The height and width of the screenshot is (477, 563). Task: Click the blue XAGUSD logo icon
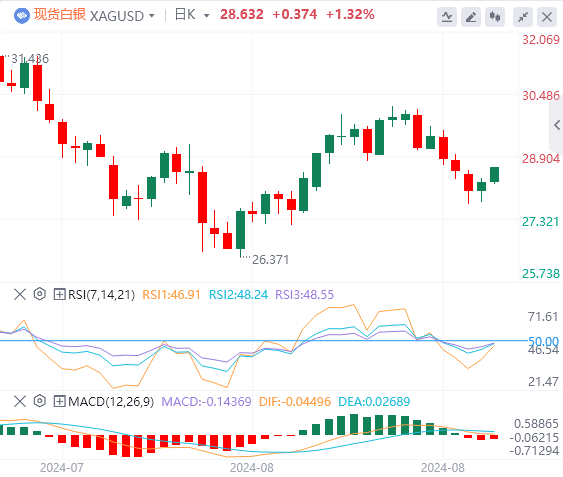[22, 16]
